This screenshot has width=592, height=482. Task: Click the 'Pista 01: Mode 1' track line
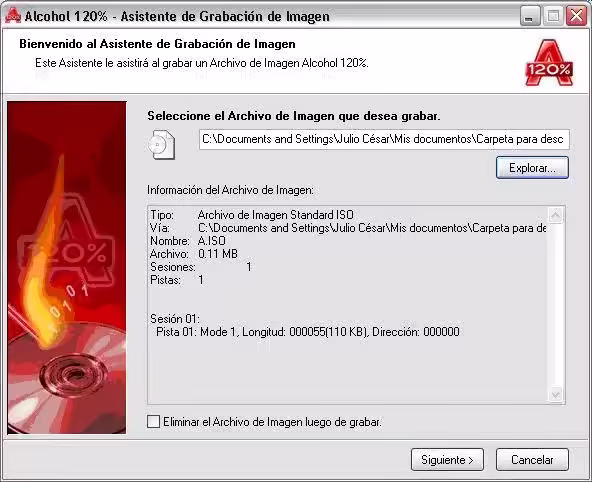pos(308,332)
